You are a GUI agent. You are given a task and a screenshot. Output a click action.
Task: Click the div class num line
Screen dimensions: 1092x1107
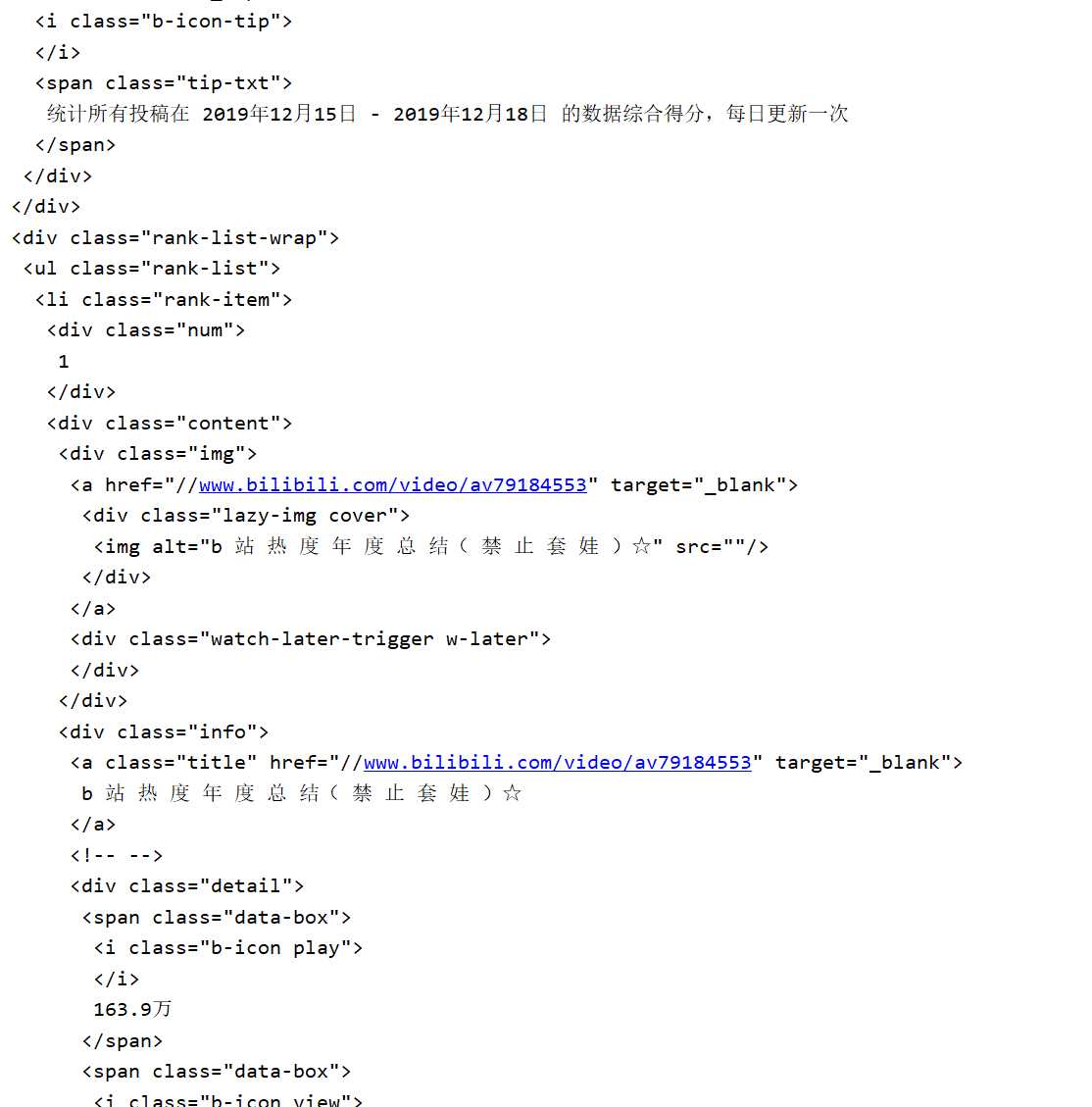point(146,330)
